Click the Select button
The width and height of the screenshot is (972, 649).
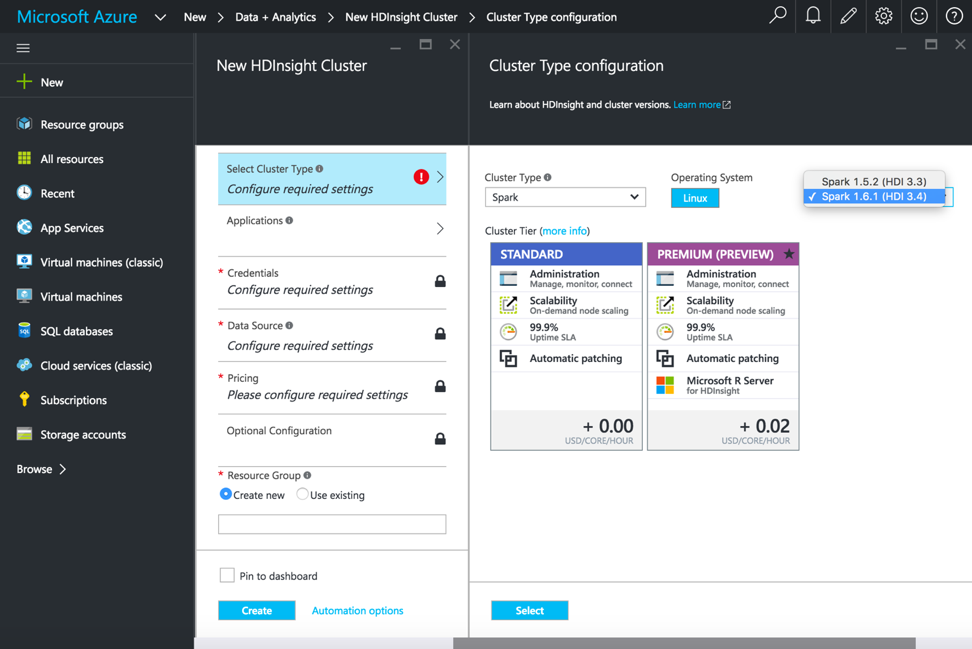pyautogui.click(x=529, y=611)
